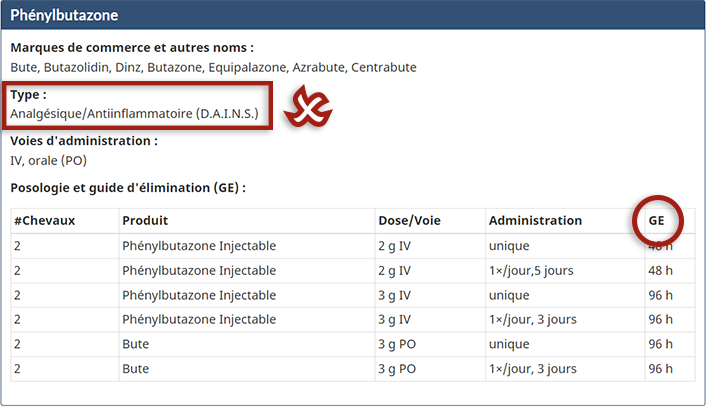Select "Posologie et guide d'élimination (GE)" heading
Screen dimensions: 706x407
(128, 188)
